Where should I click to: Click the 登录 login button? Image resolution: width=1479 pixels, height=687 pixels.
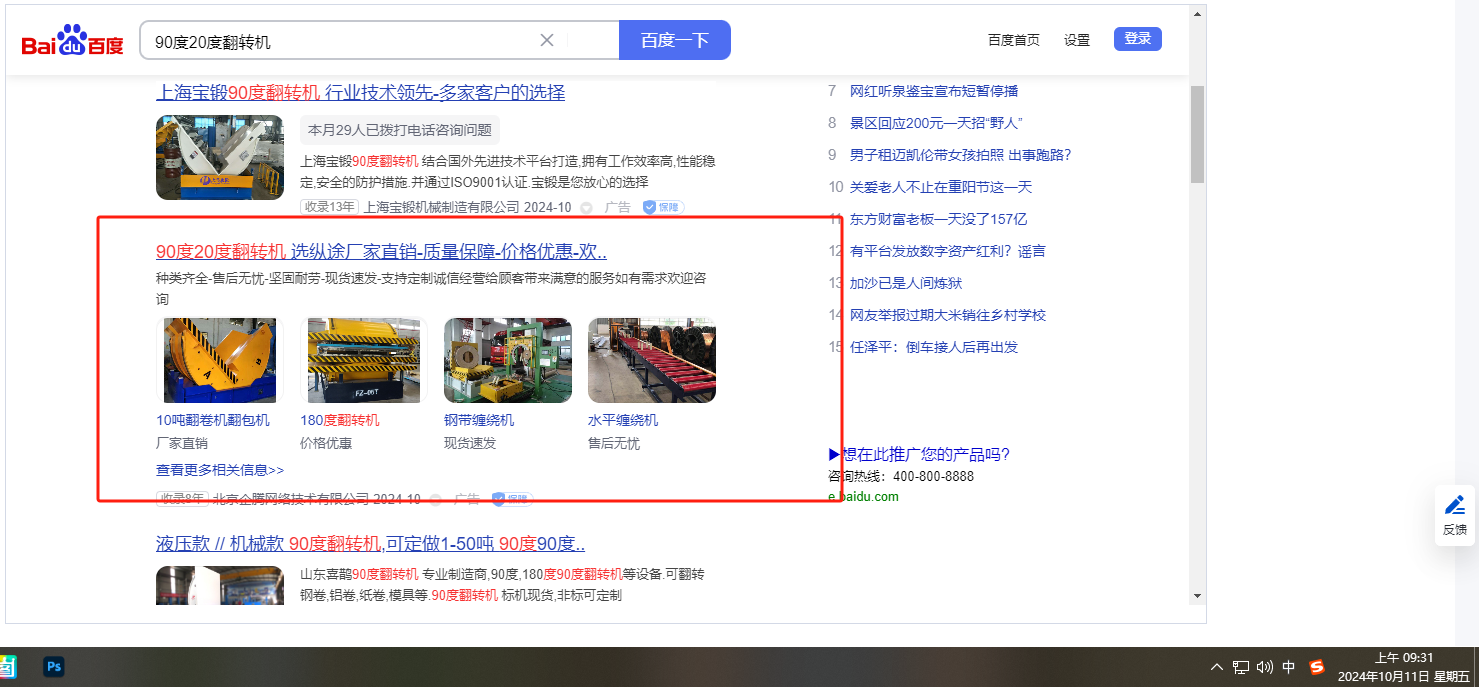(x=1138, y=39)
